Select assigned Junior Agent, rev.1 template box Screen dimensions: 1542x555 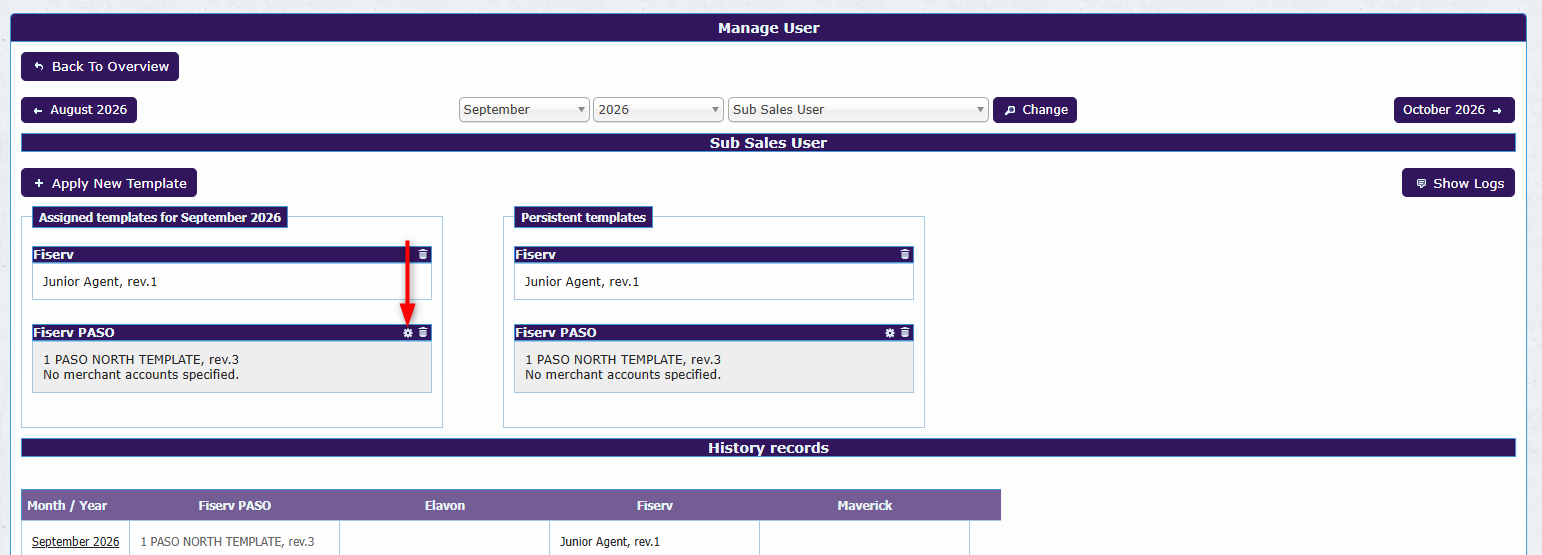pyautogui.click(x=232, y=281)
